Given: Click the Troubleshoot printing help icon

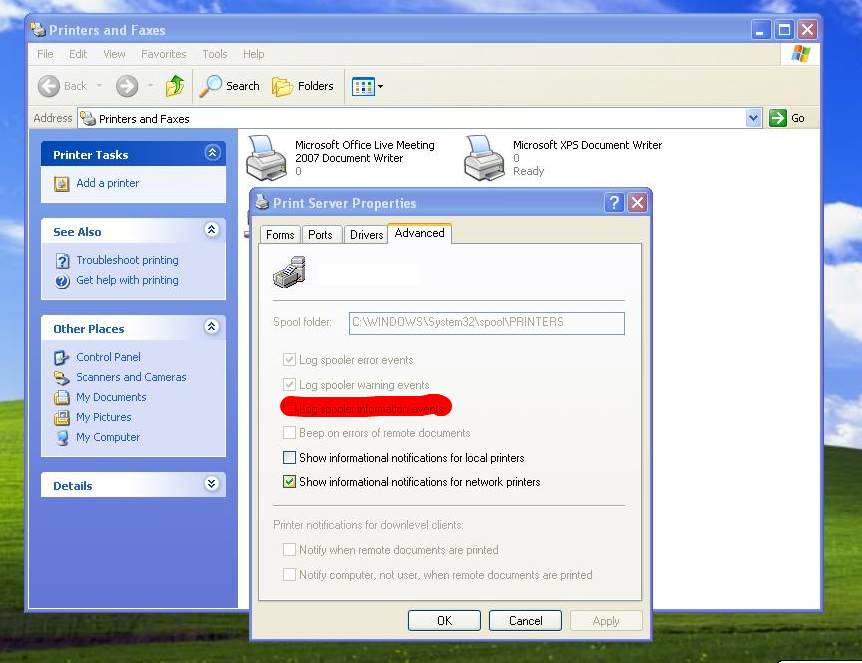Looking at the screenshot, I should [x=63, y=261].
